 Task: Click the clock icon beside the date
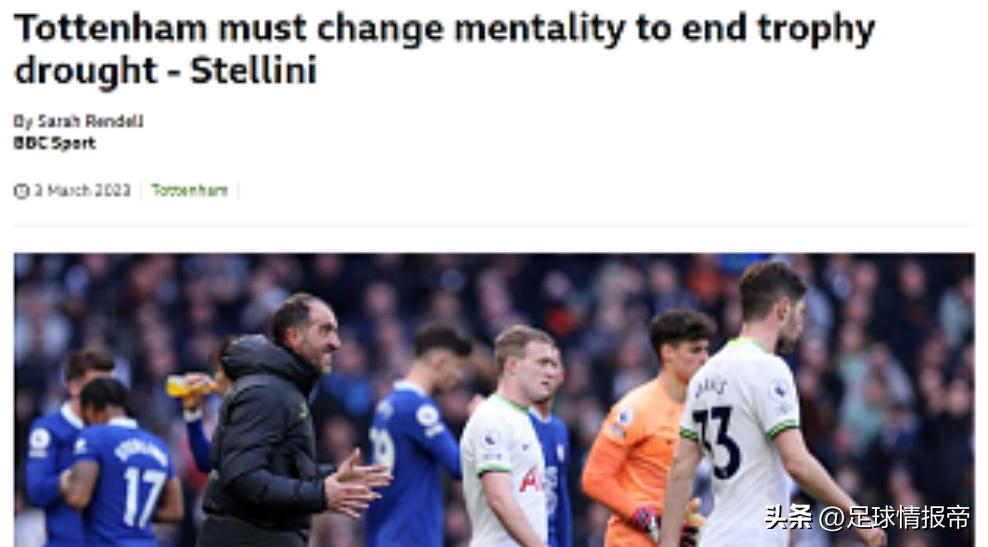click(x=21, y=191)
